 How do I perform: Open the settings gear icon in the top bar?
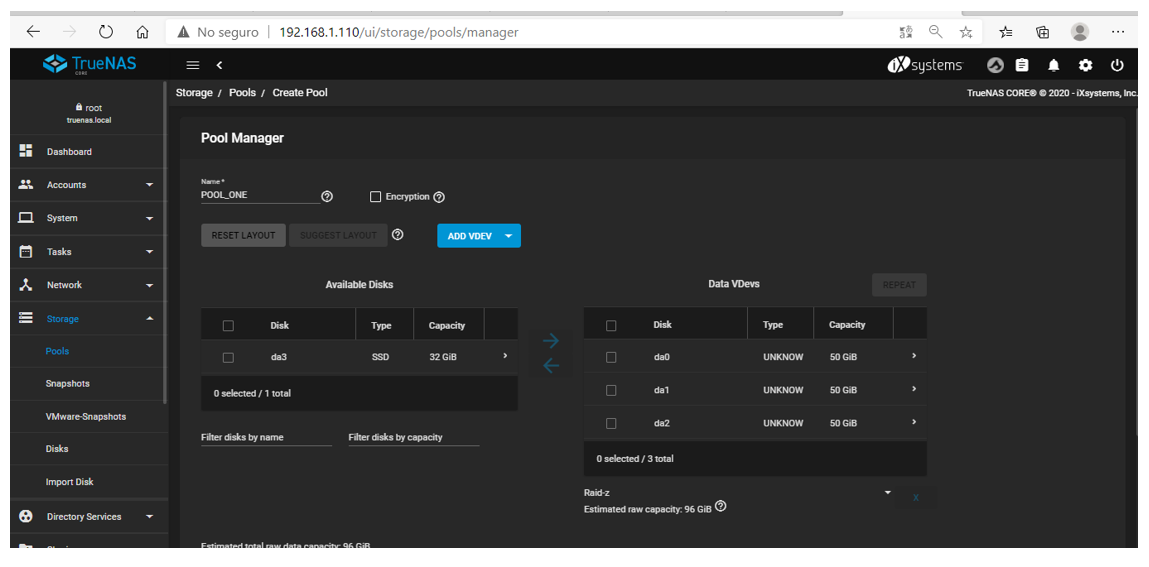tap(1085, 65)
